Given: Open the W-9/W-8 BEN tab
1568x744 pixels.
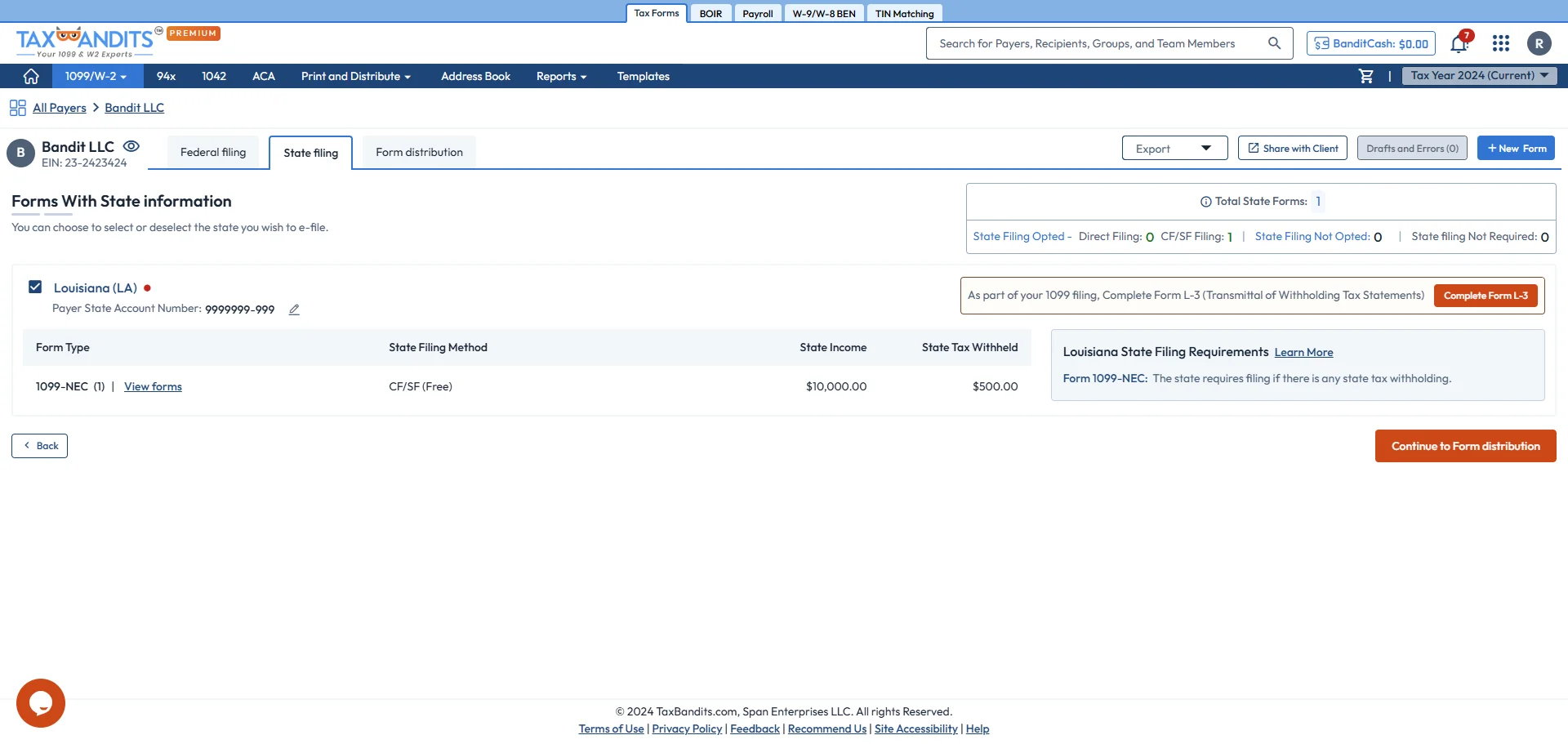Looking at the screenshot, I should tap(823, 13).
